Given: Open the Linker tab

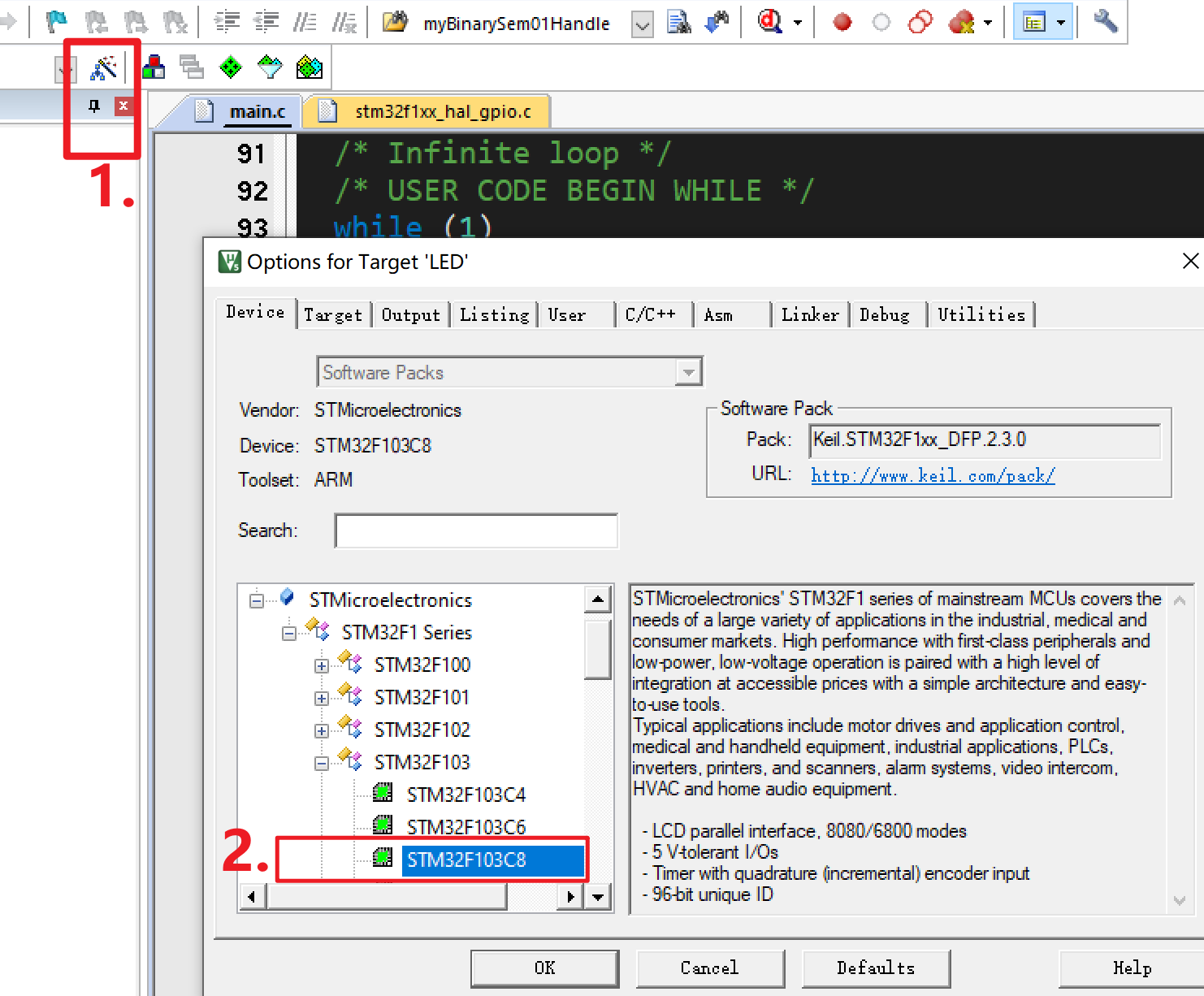Looking at the screenshot, I should (x=810, y=315).
